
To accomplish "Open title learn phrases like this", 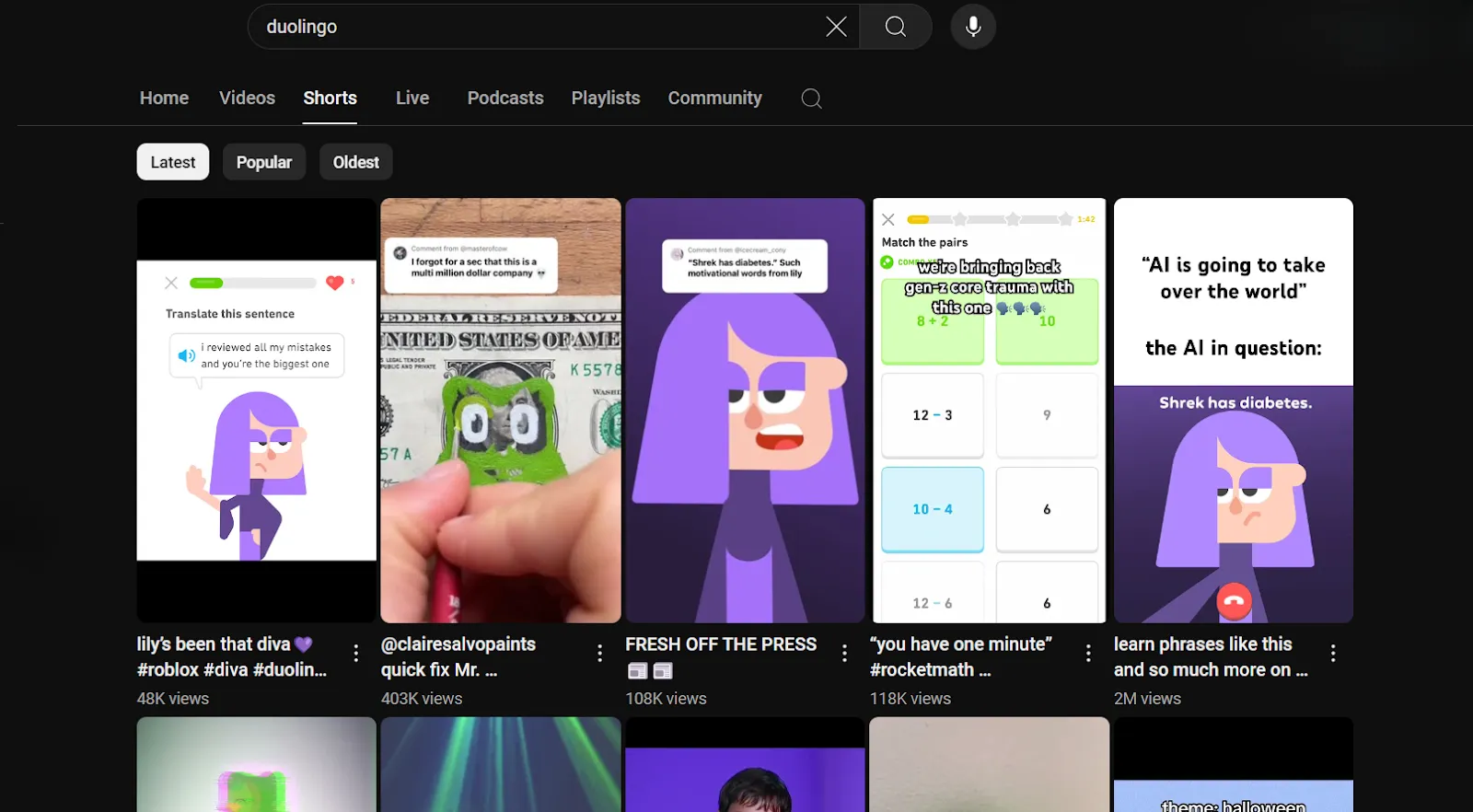I will [1211, 657].
